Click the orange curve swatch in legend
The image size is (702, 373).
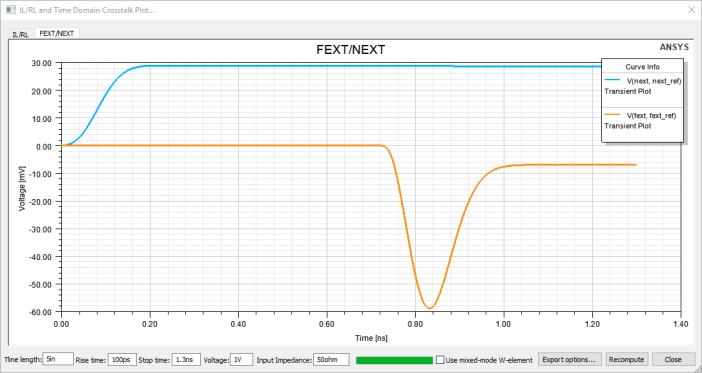click(x=612, y=115)
